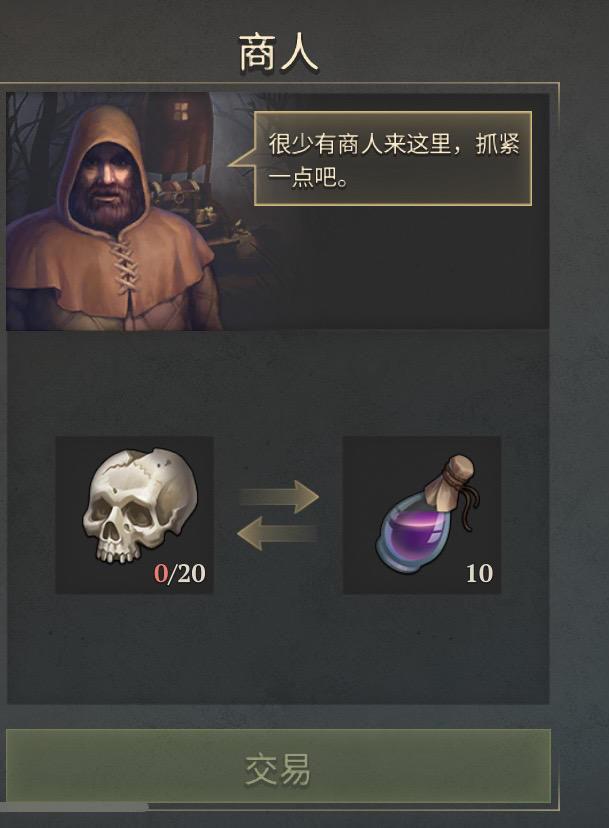Click the 商人 title heading
This screenshot has width=609, height=828.
(x=278, y=53)
